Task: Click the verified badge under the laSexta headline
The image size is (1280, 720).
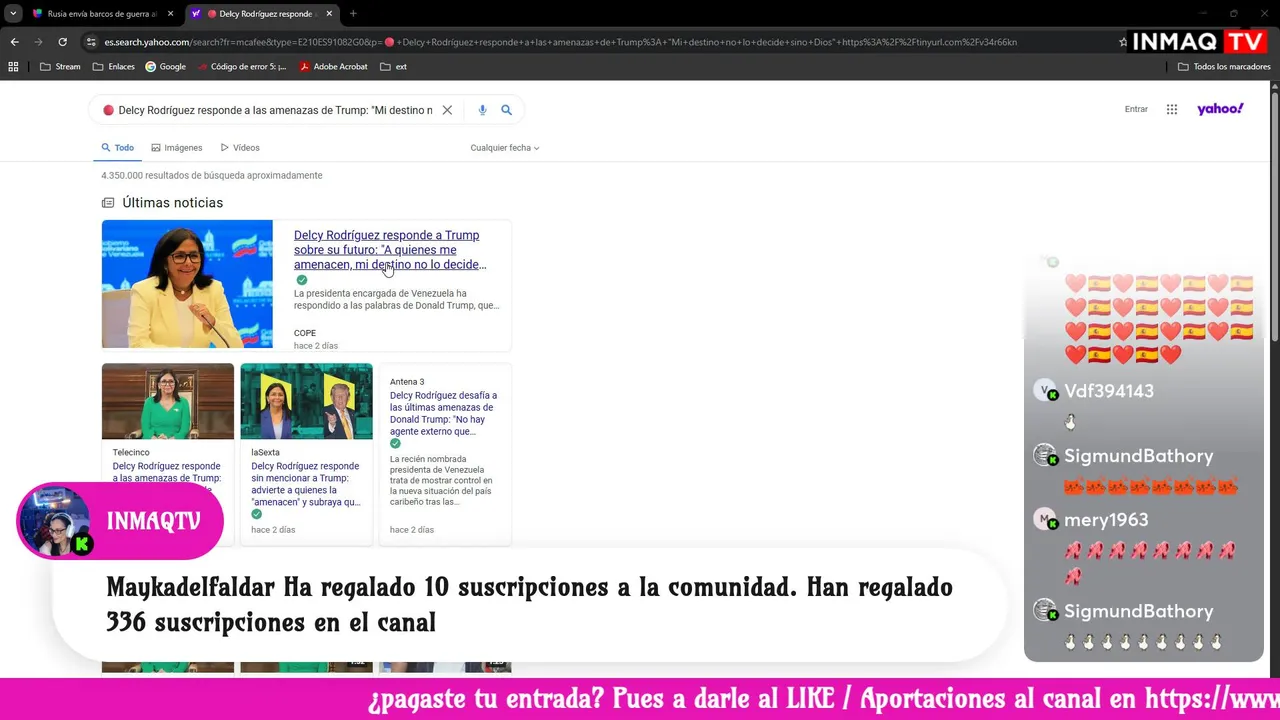Action: 257,514
